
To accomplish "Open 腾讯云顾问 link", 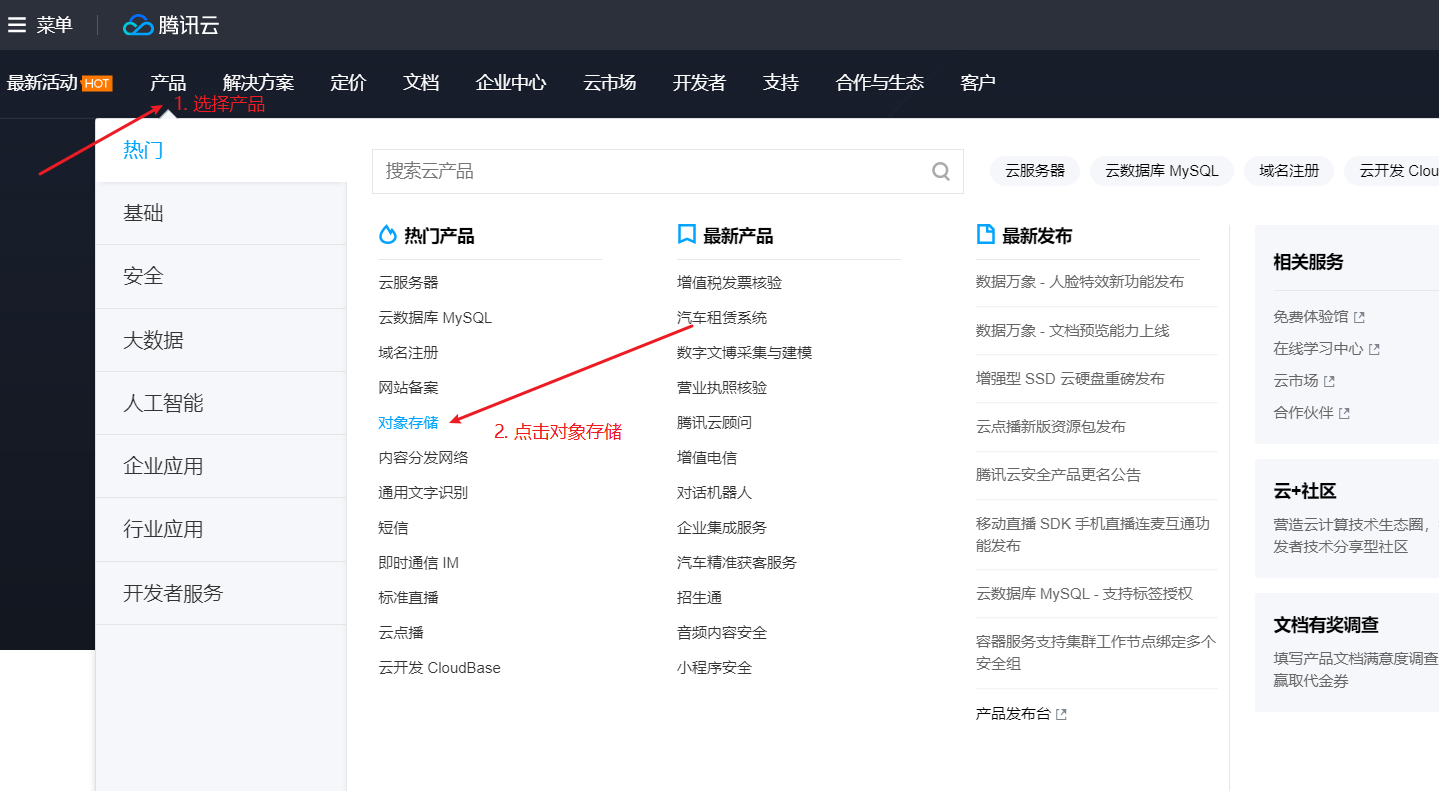I will [x=714, y=423].
